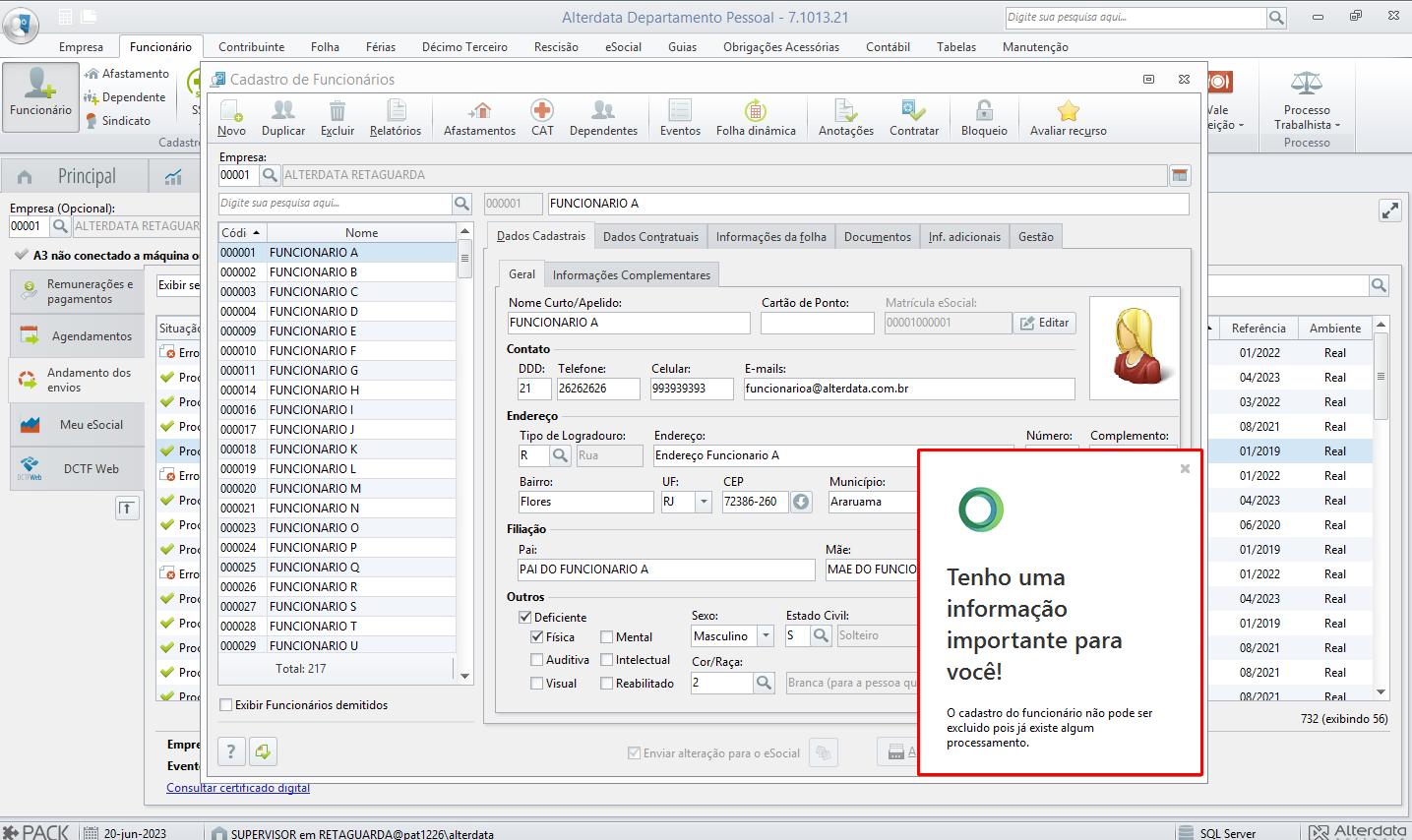The width and height of the screenshot is (1412, 840).
Task: Select the Contratar toolbar icon
Action: (x=914, y=117)
